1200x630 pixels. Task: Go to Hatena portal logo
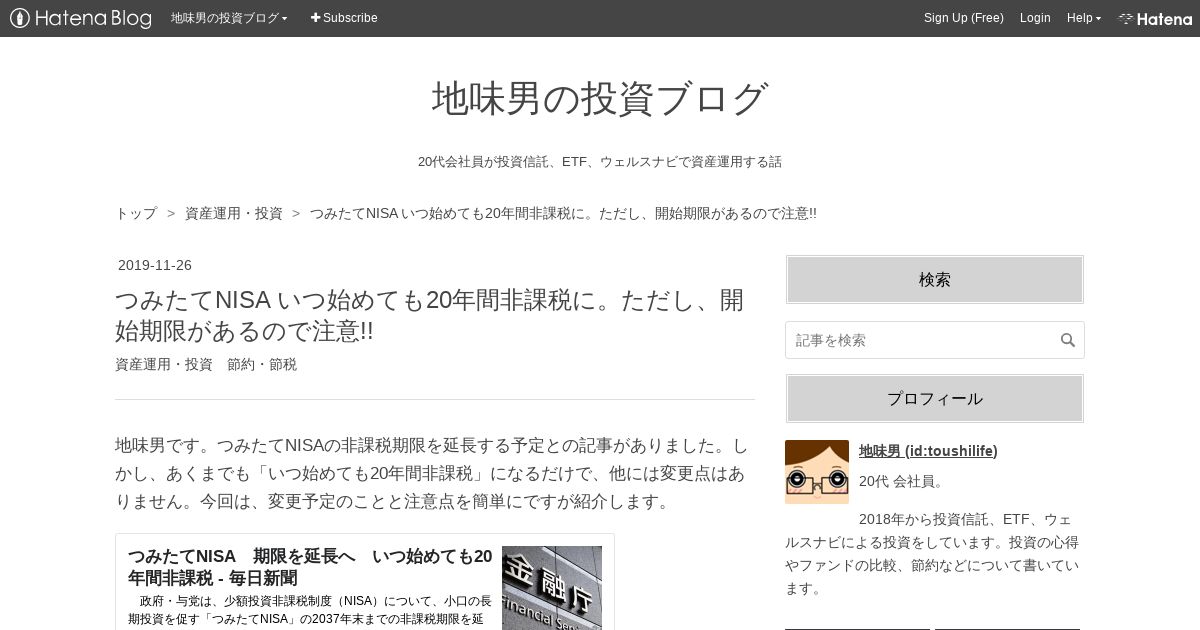[x=1155, y=18]
